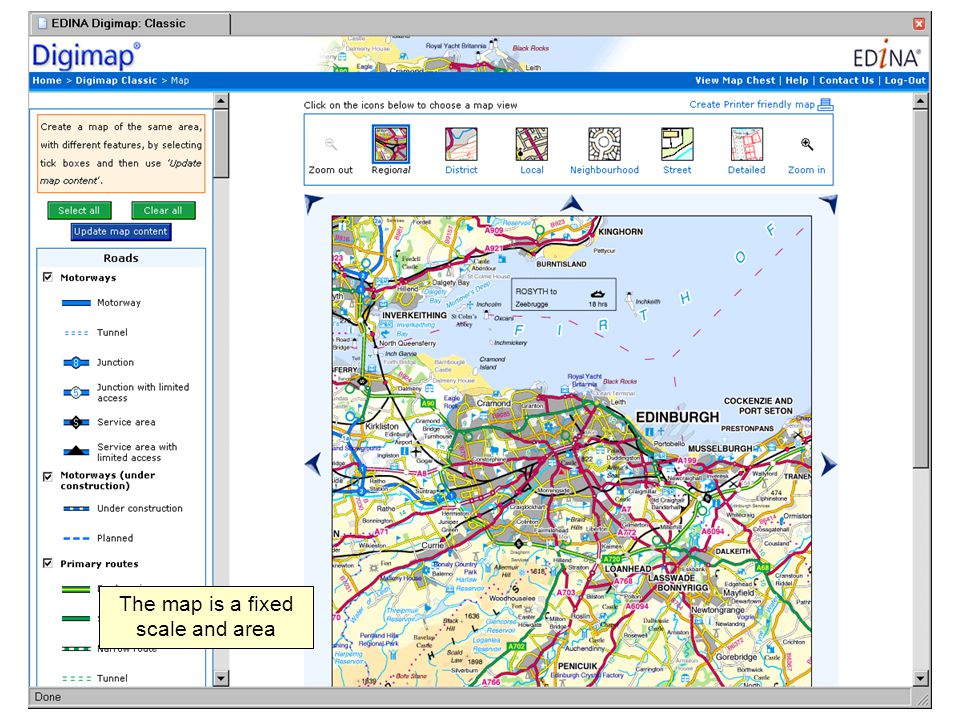Click legend panel scroll down arrow
This screenshot has height=720, width=960.
(x=221, y=678)
